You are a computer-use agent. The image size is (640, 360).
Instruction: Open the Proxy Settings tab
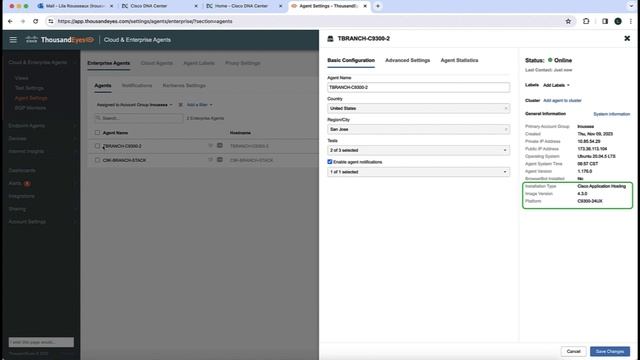(x=242, y=63)
